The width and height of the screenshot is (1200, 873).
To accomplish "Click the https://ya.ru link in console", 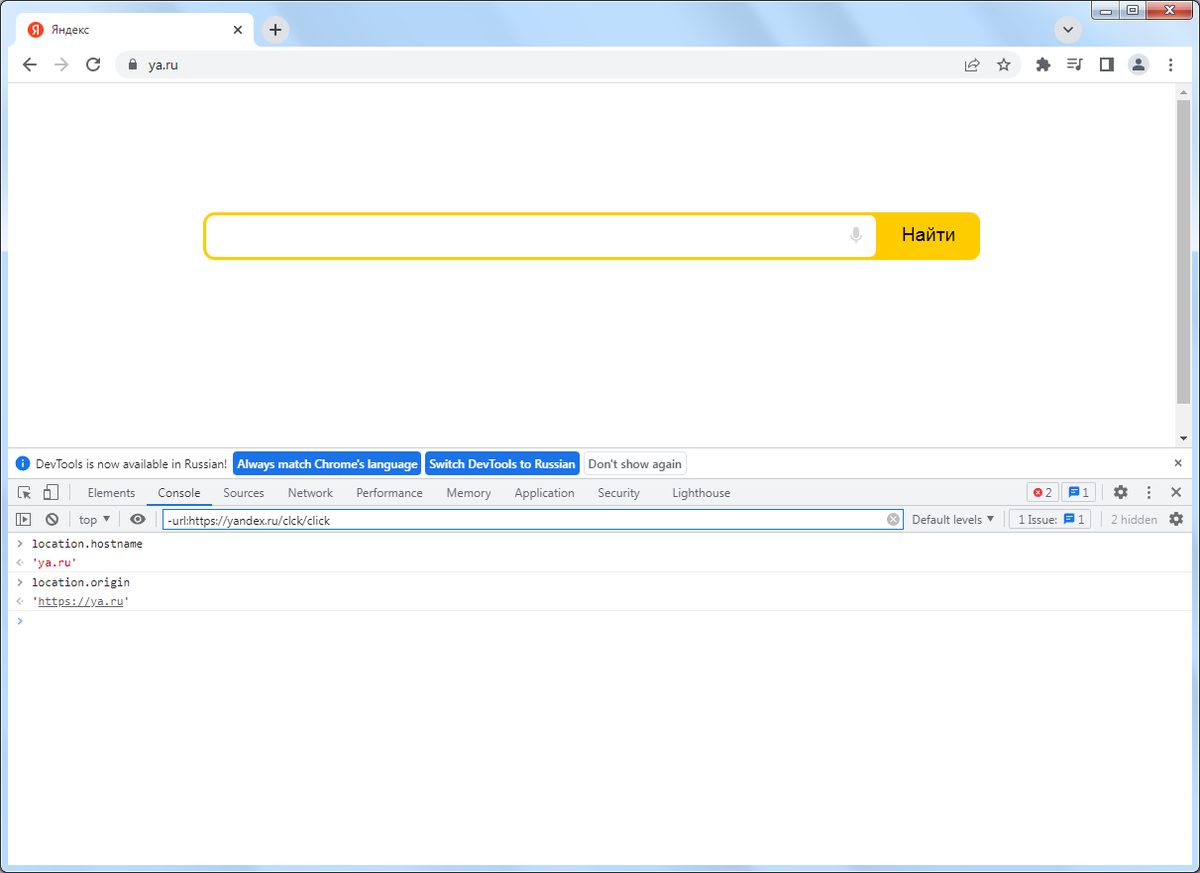I will [80, 602].
